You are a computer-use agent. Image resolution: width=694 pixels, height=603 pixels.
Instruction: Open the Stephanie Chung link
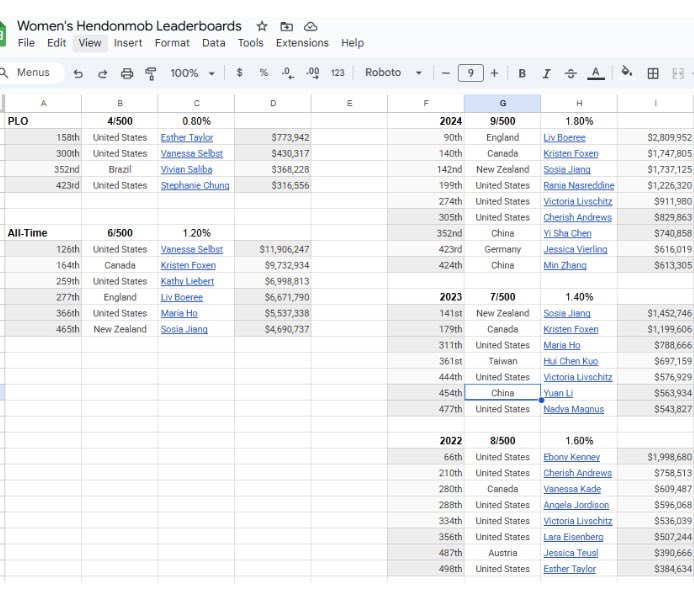[x=195, y=186]
